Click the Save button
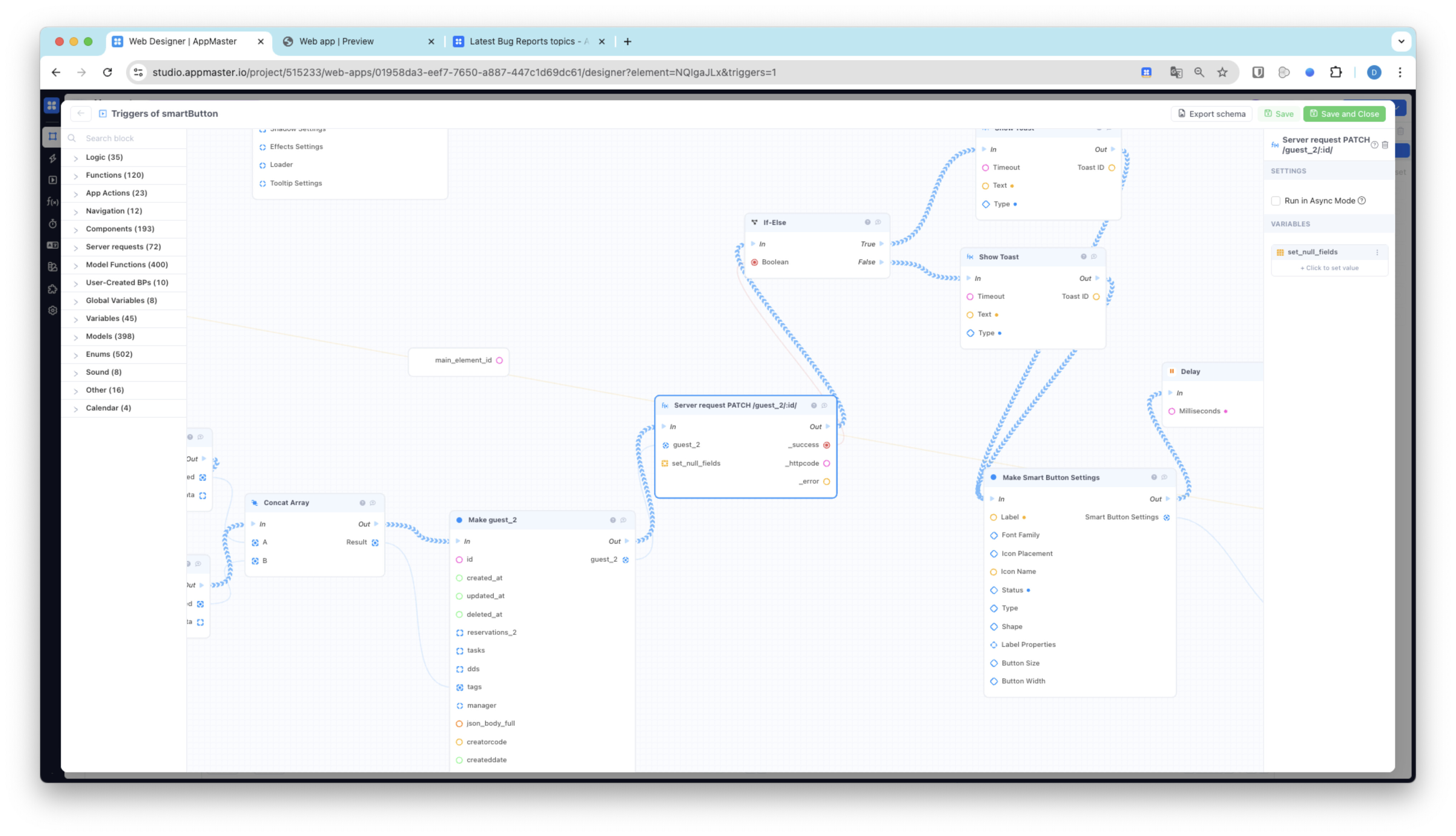1456x836 pixels. click(x=1279, y=114)
